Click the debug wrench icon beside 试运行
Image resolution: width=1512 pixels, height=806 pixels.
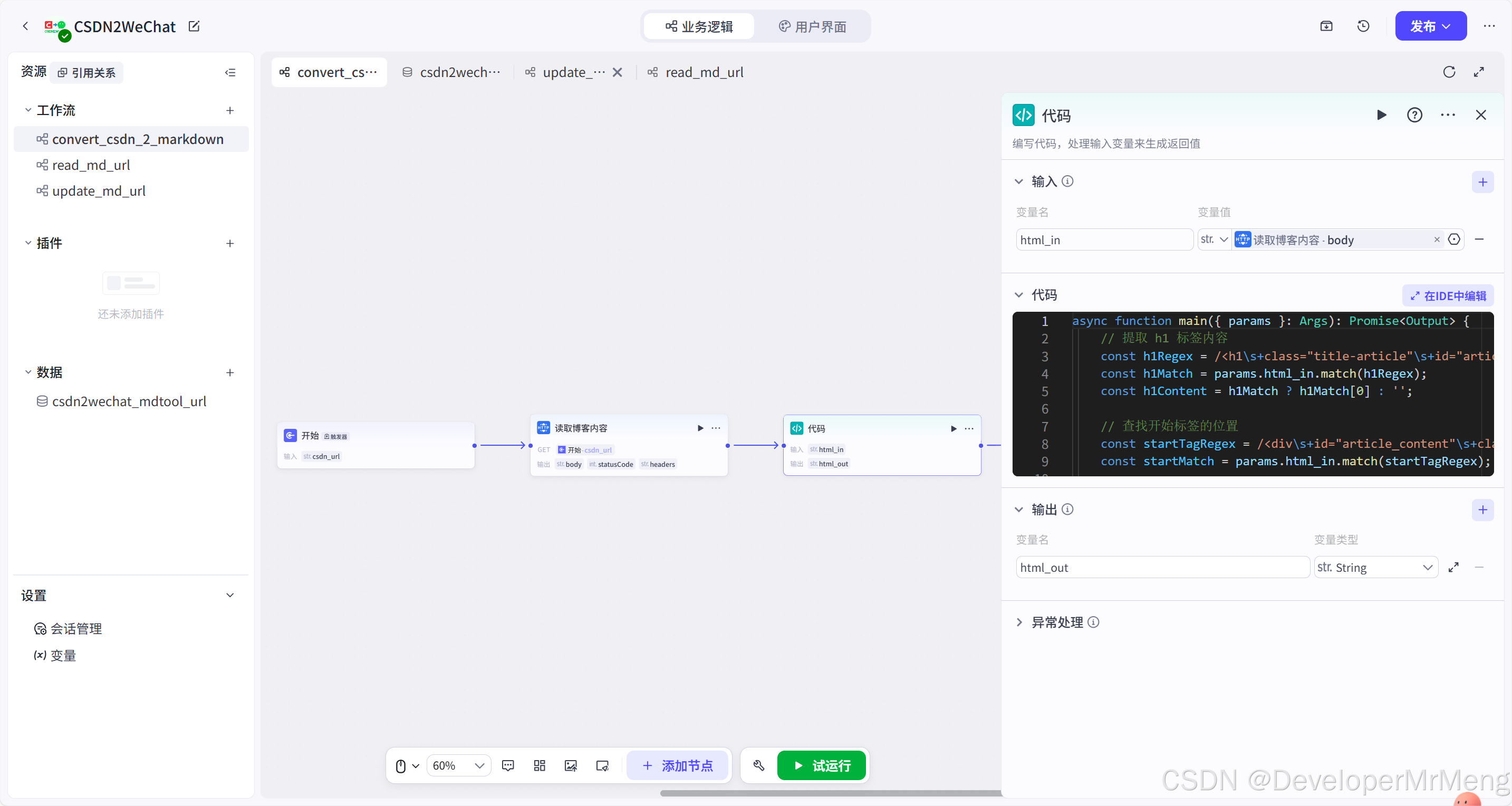[x=758, y=765]
